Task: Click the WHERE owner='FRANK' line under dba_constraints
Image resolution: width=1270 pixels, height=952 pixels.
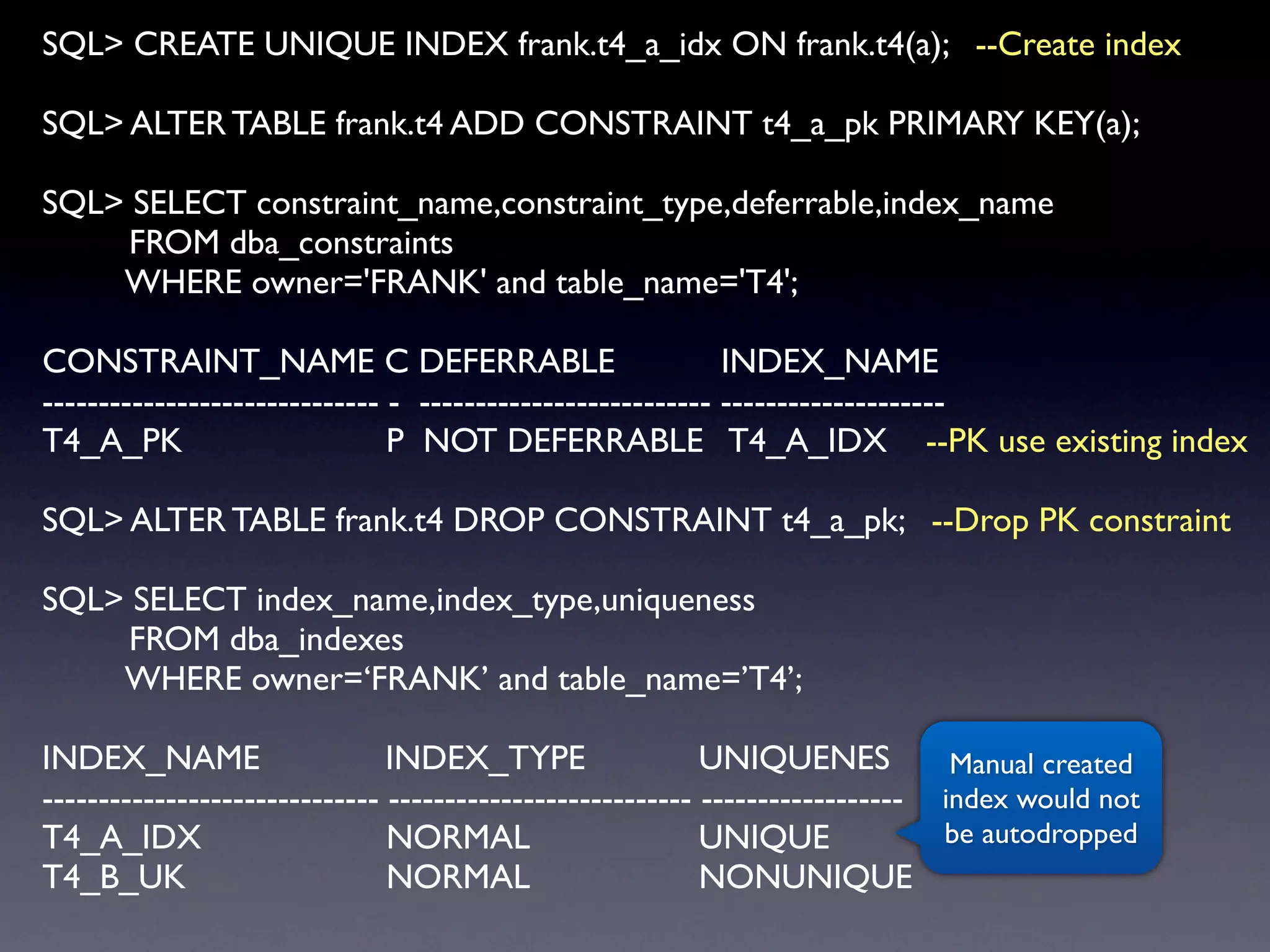Action: (x=462, y=283)
